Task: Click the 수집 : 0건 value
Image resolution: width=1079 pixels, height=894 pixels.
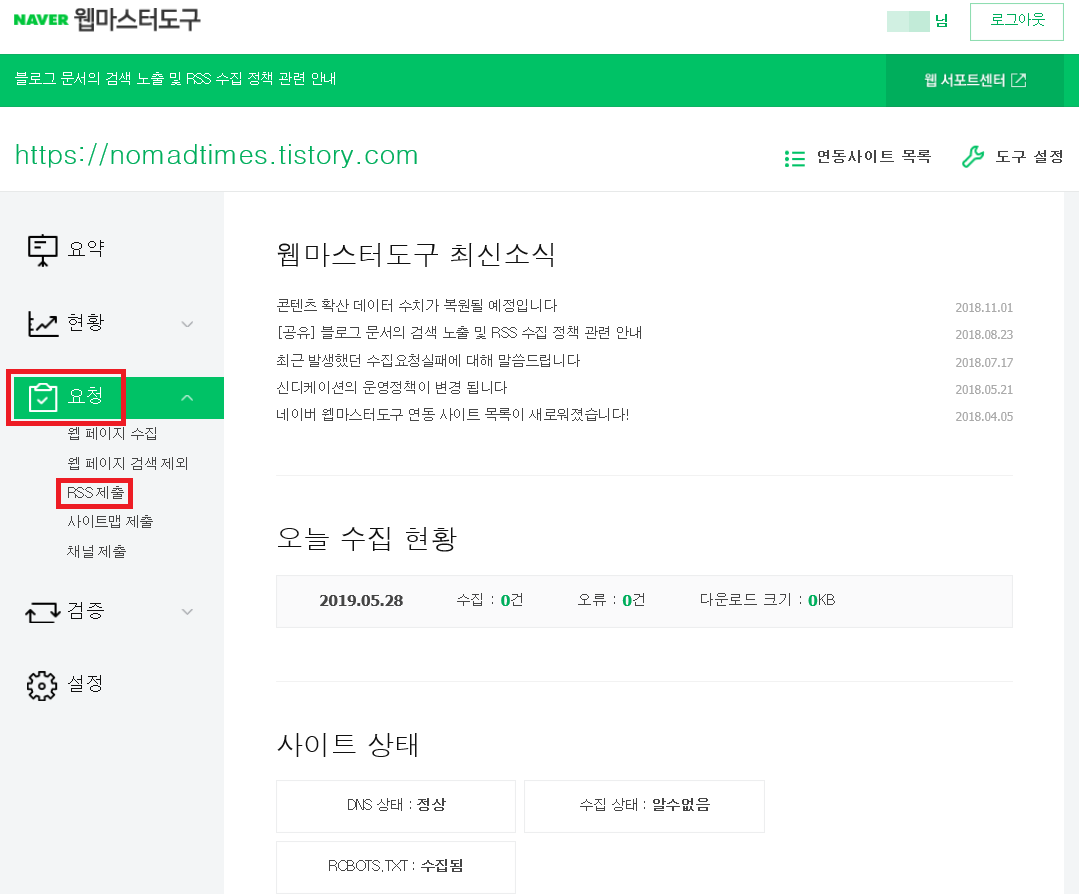Action: [490, 600]
